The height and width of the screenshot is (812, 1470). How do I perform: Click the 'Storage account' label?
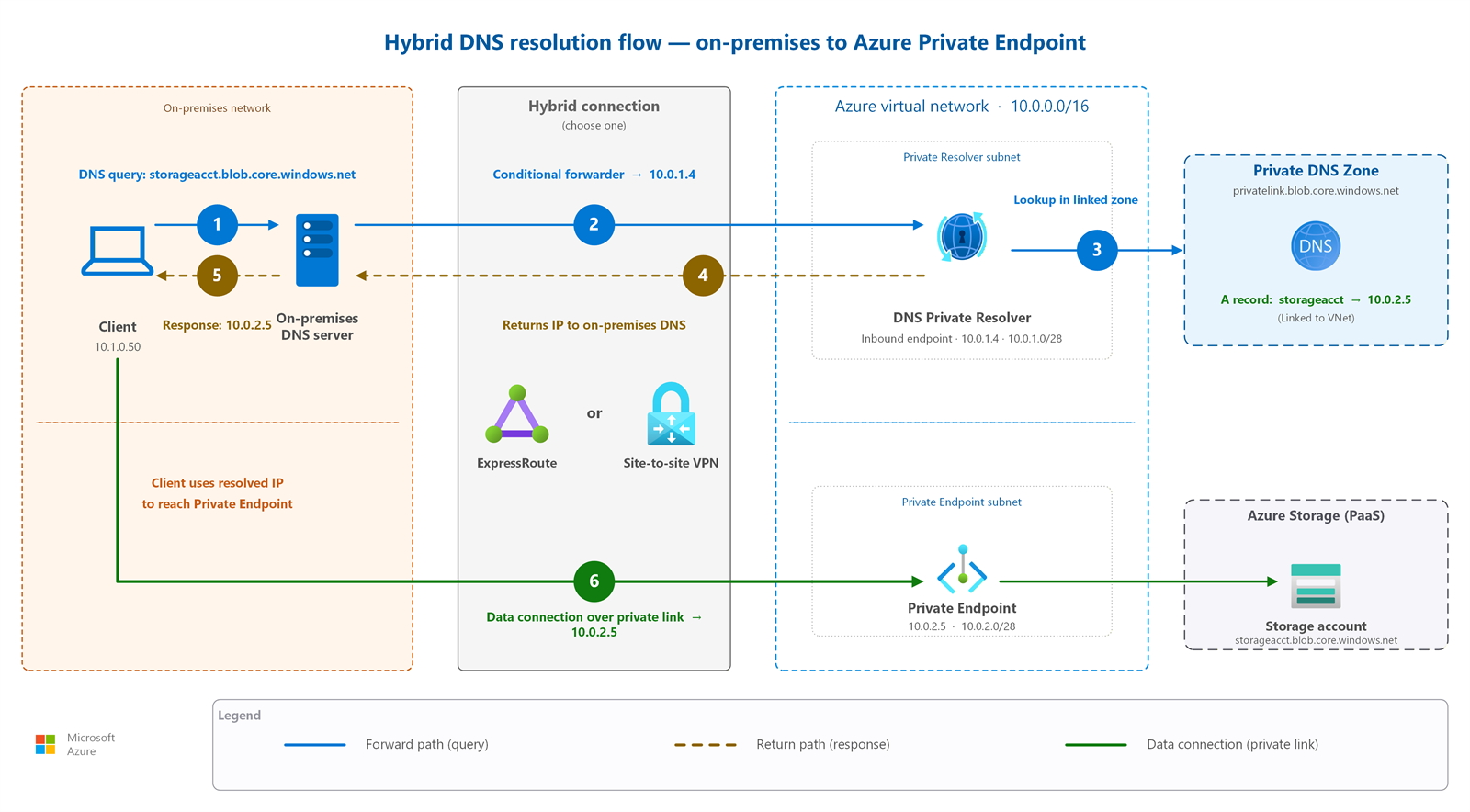point(1316,626)
